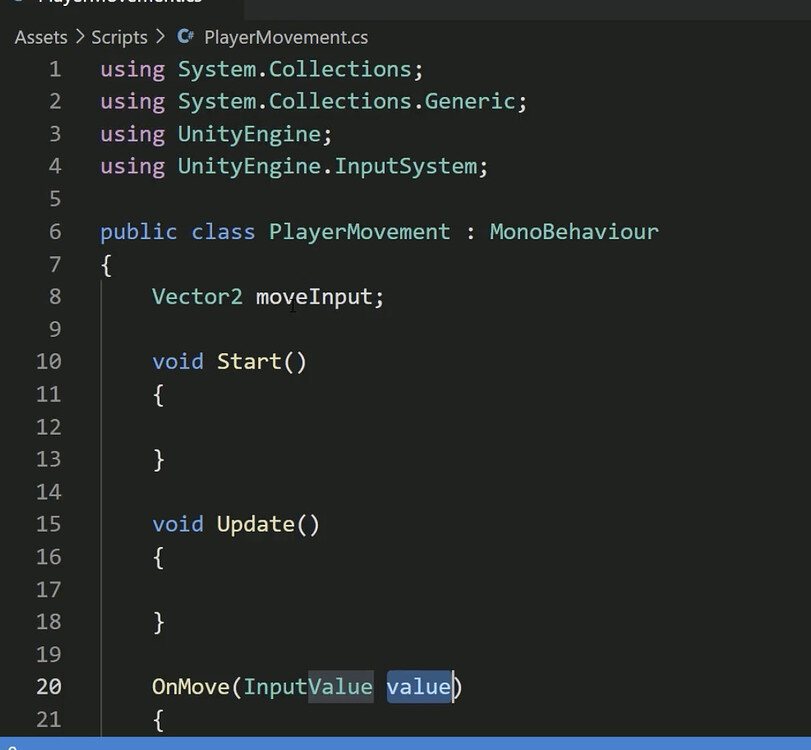Click the OnMove method name

click(190, 687)
